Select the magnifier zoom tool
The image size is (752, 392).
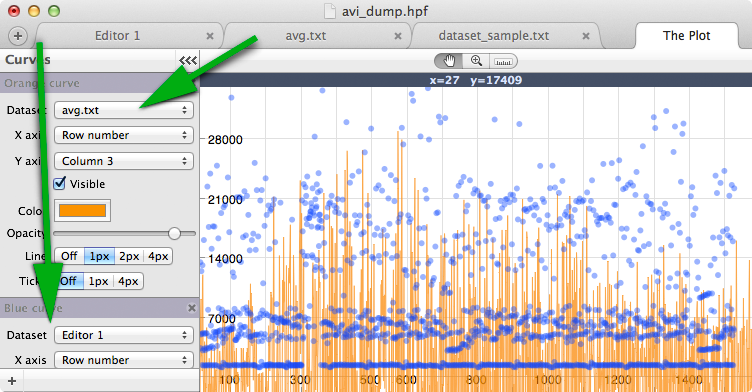pyautogui.click(x=476, y=61)
